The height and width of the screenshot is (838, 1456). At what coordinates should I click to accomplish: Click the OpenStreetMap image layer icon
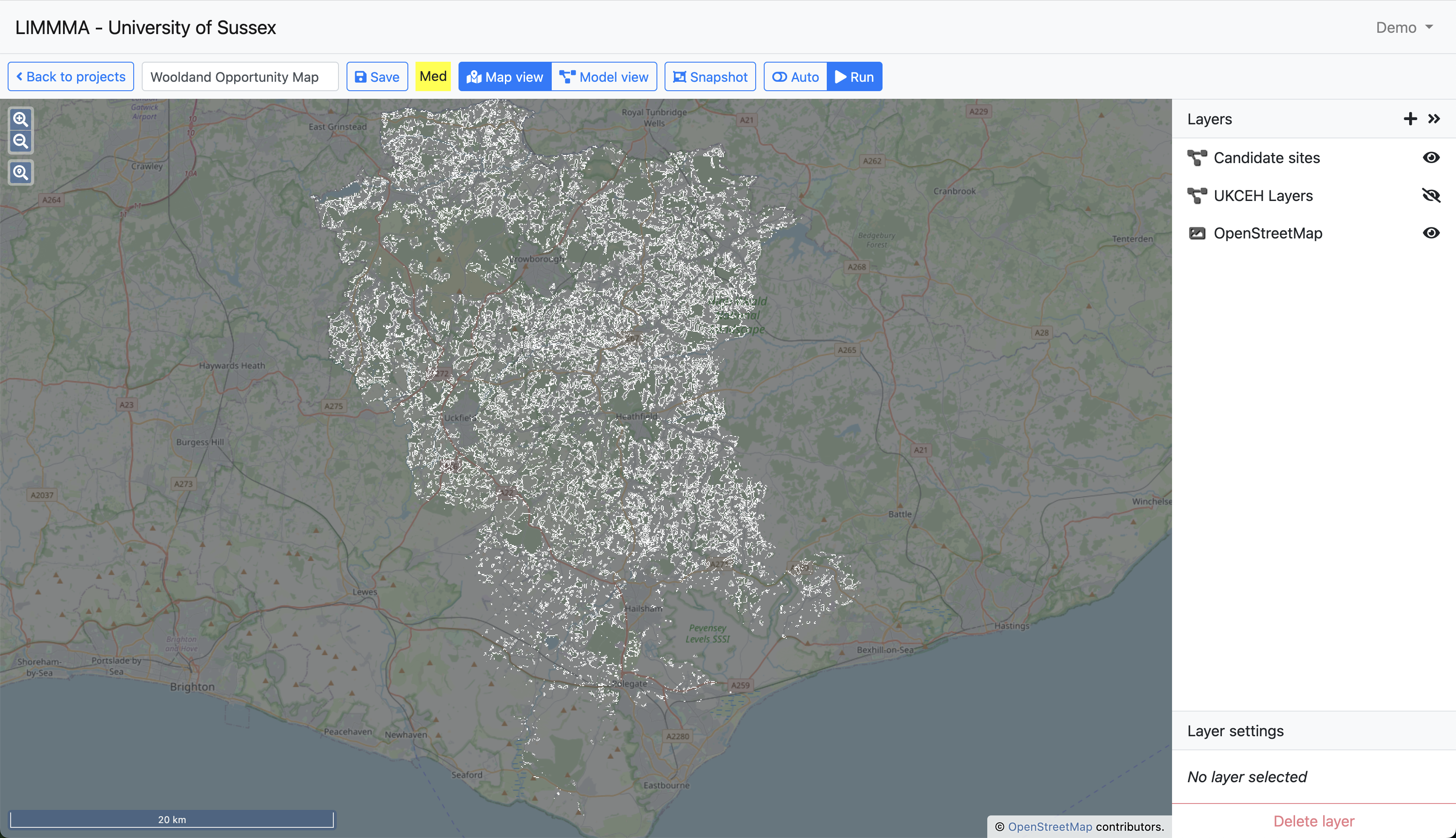1197,233
